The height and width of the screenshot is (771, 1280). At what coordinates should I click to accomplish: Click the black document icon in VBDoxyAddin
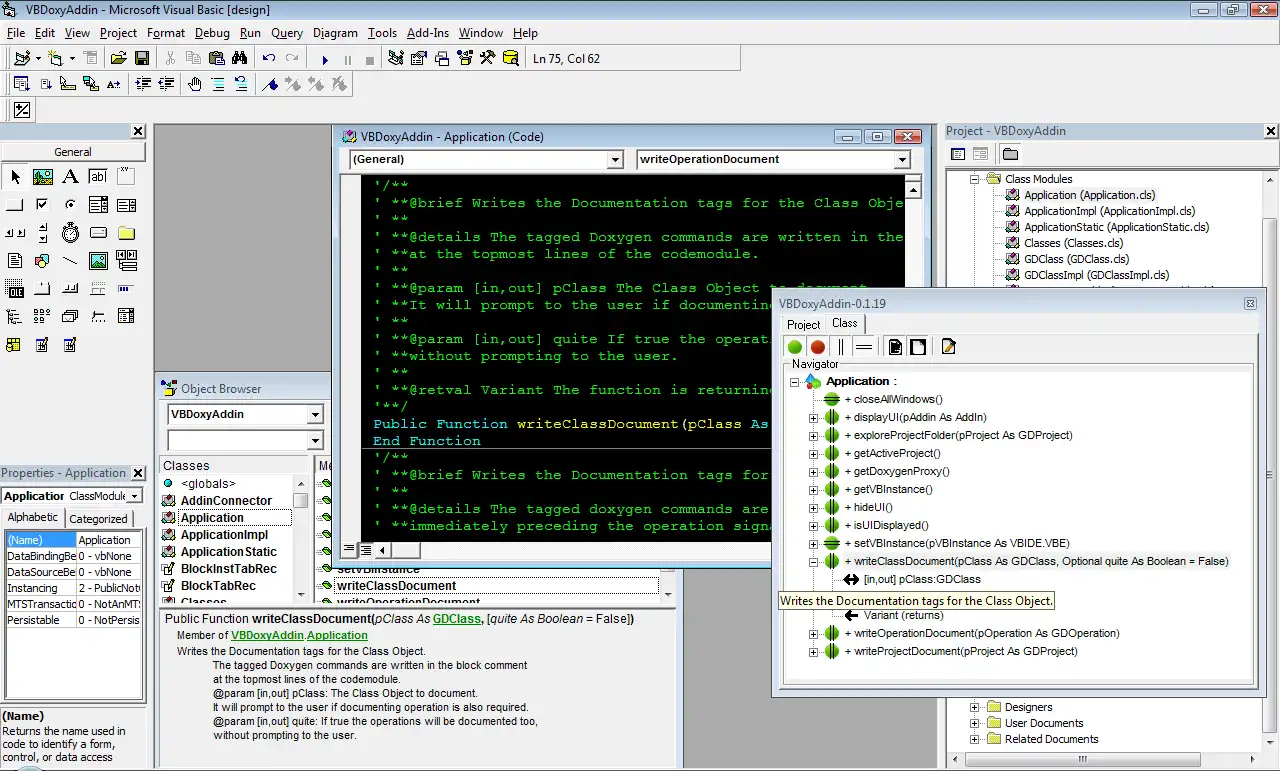895,347
